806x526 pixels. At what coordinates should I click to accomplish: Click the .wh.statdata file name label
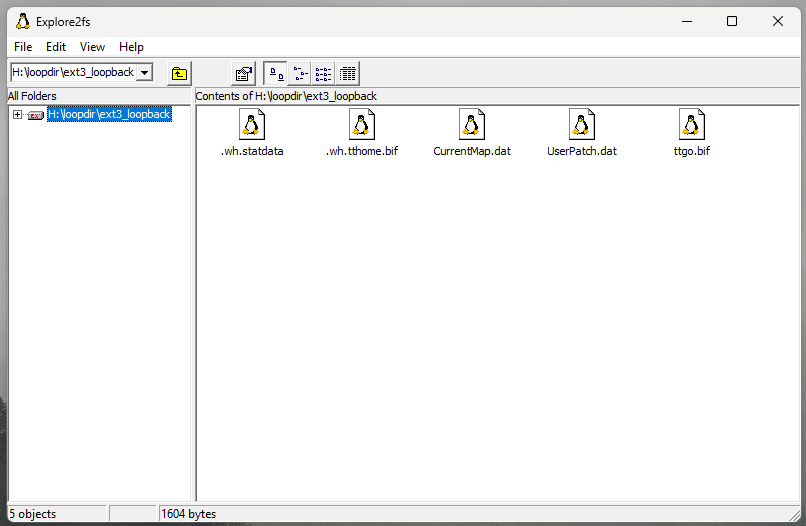252,151
